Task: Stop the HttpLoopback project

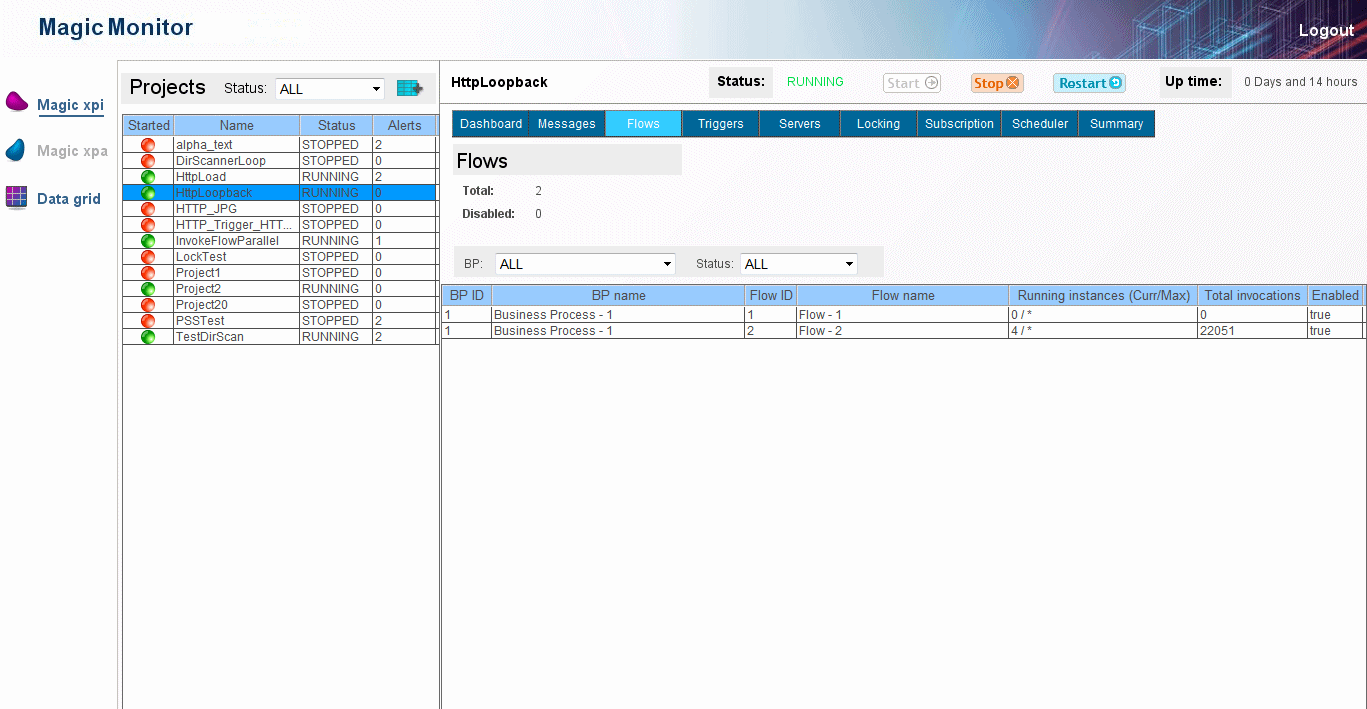Action: point(997,83)
